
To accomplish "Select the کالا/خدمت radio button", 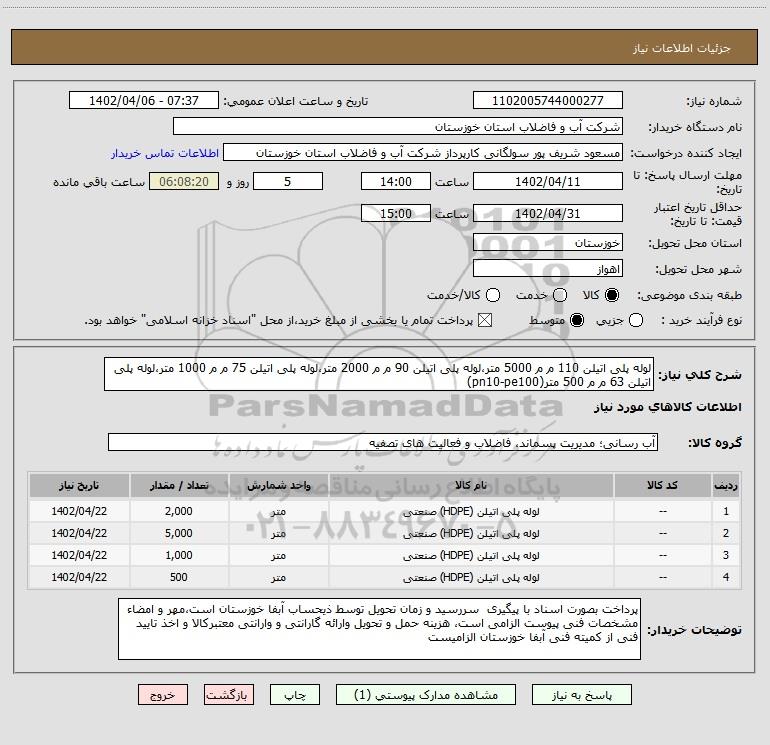I will coord(493,295).
